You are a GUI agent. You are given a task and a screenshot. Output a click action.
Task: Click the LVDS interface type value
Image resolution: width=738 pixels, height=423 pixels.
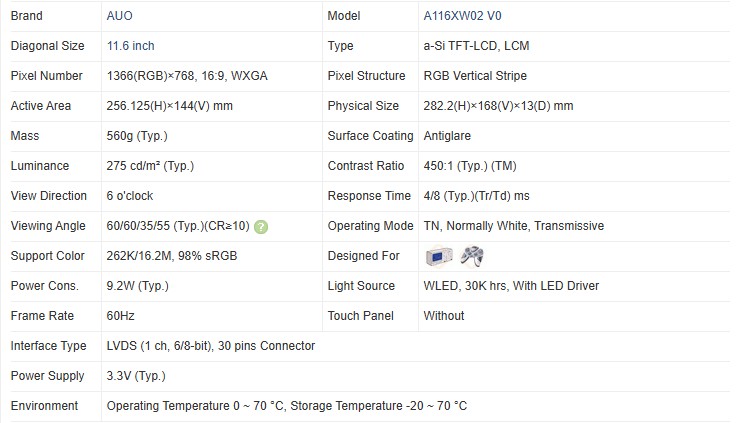(x=210, y=346)
